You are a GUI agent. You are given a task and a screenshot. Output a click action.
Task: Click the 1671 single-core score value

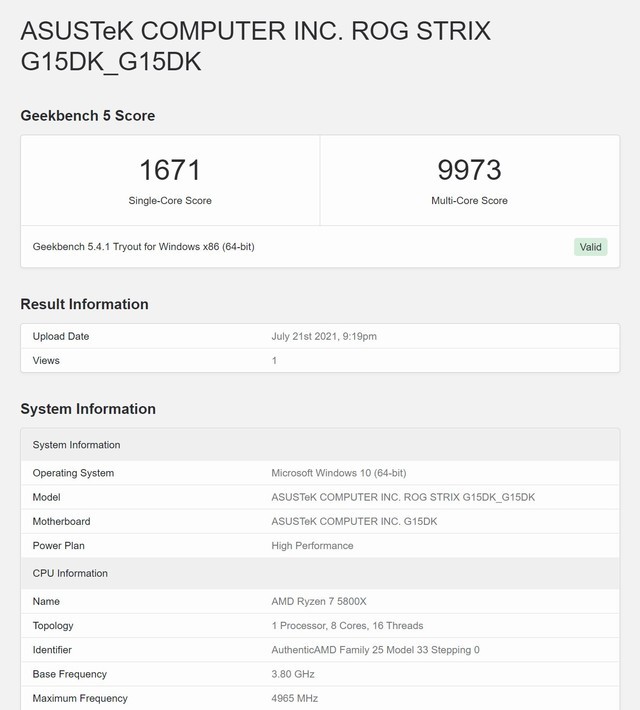(170, 170)
